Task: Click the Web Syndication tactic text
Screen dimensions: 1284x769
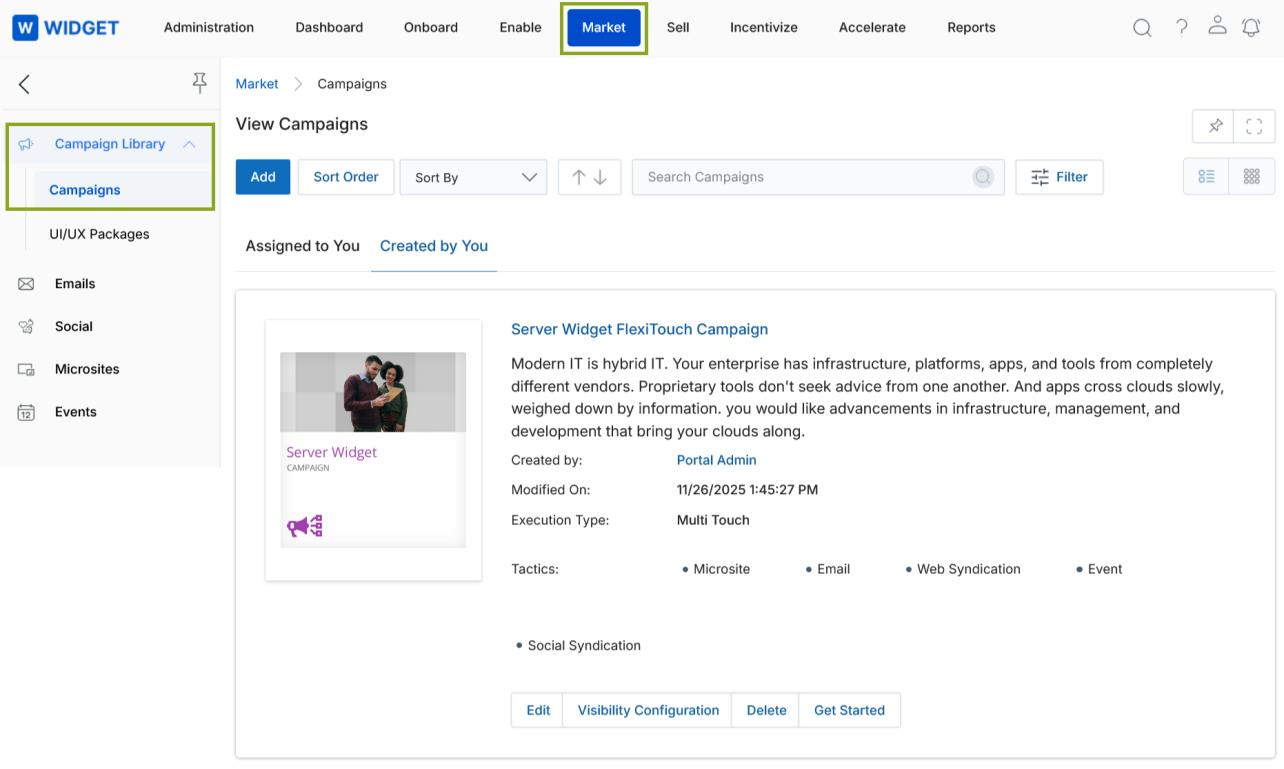Action: pyautogui.click(x=968, y=569)
